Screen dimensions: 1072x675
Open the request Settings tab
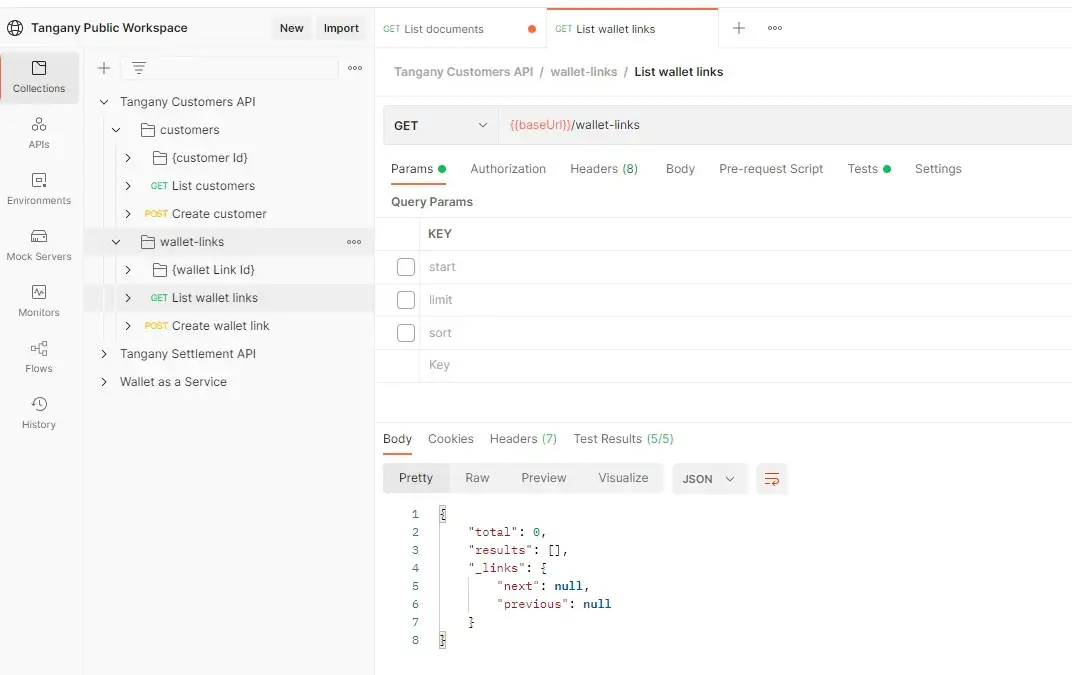(938, 169)
